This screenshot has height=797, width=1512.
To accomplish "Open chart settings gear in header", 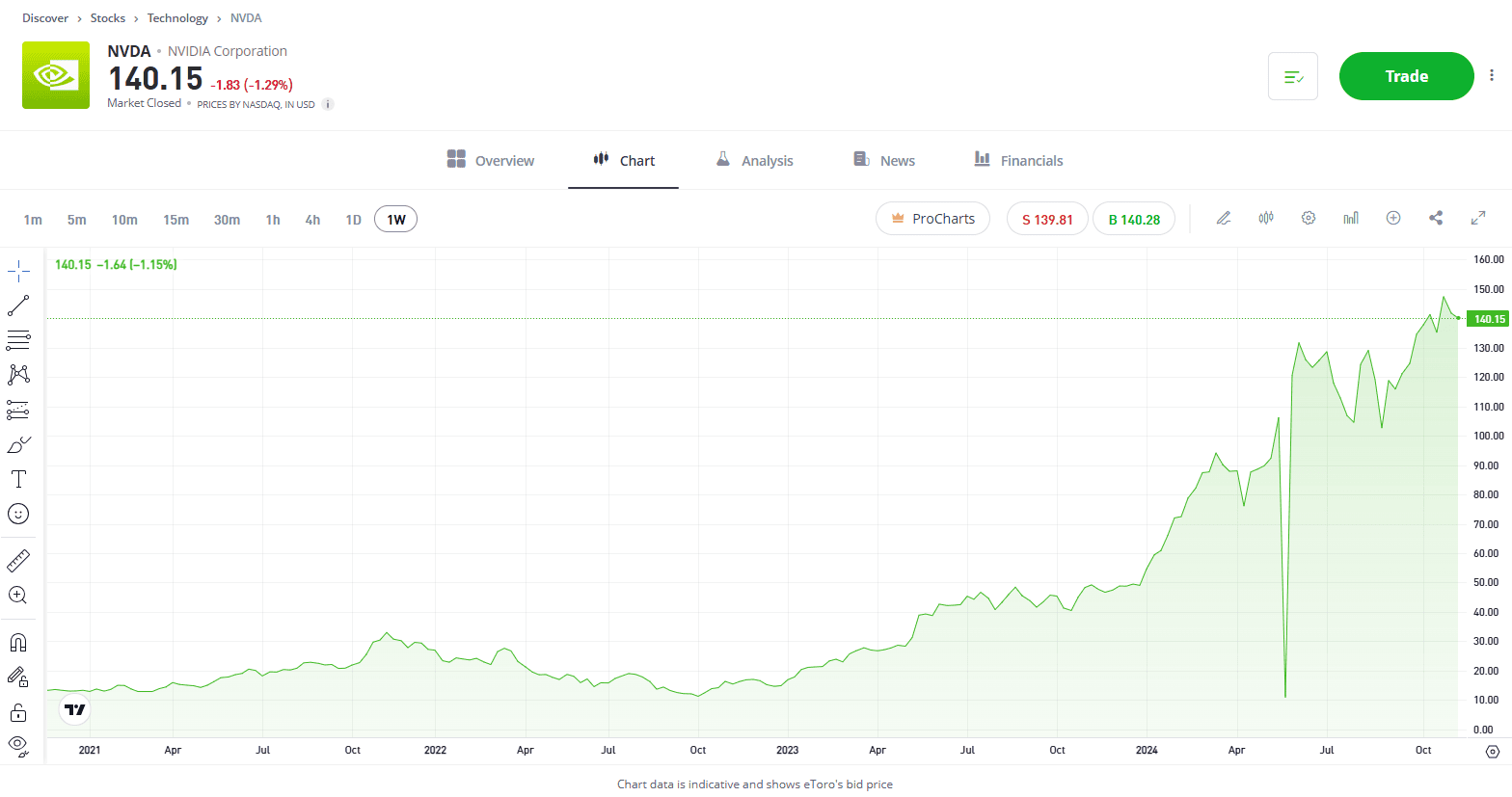I will (1309, 218).
